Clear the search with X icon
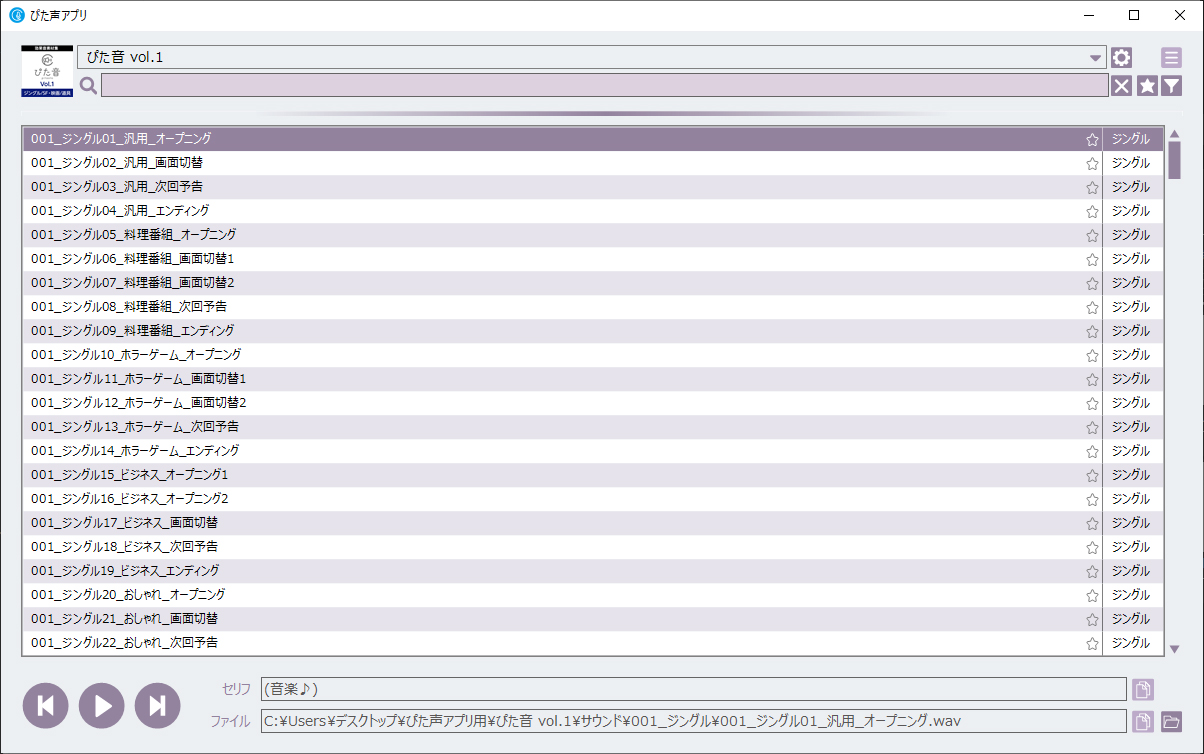 point(1122,86)
